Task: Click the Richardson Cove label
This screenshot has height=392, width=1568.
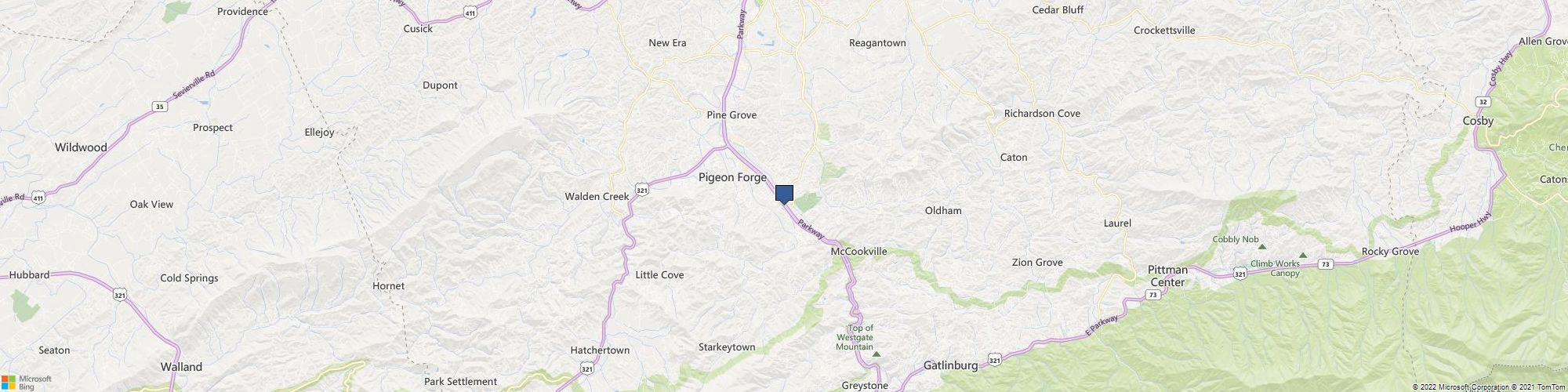Action: (x=1042, y=114)
